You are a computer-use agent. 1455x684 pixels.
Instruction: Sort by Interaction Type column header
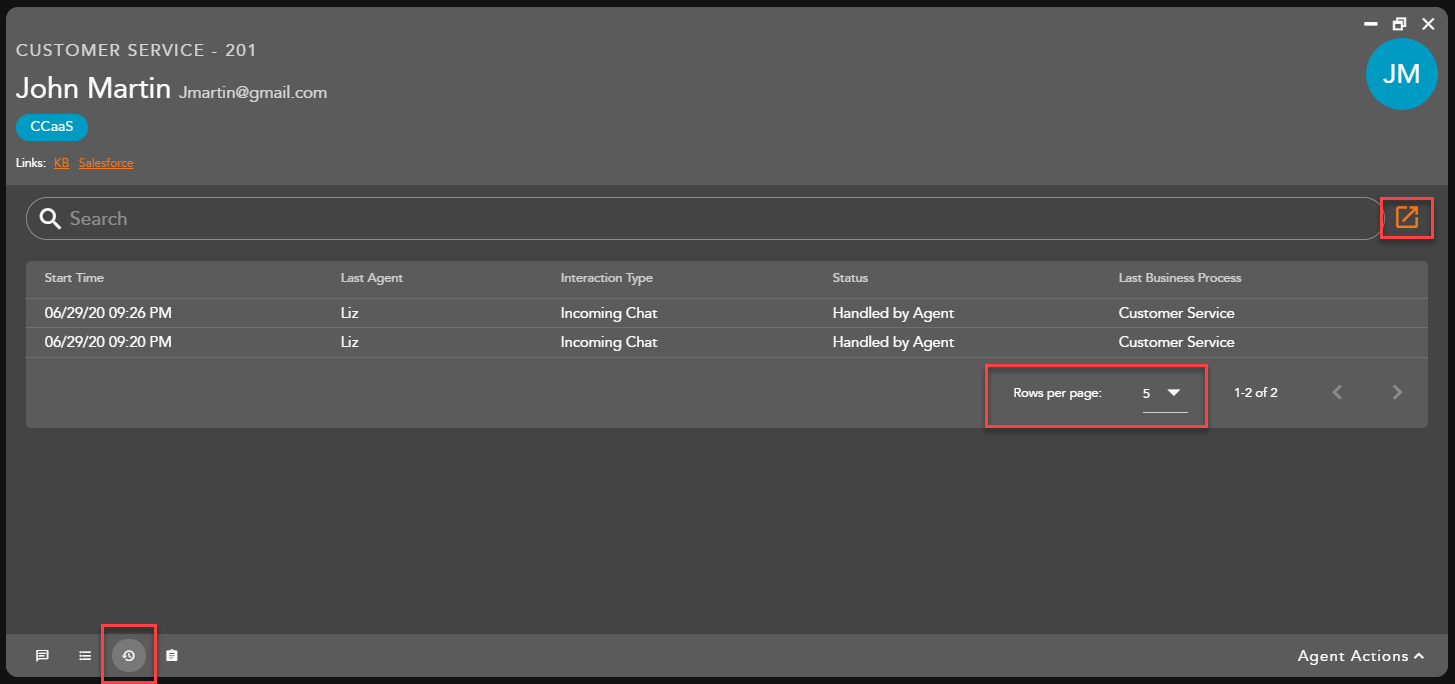[x=606, y=278]
